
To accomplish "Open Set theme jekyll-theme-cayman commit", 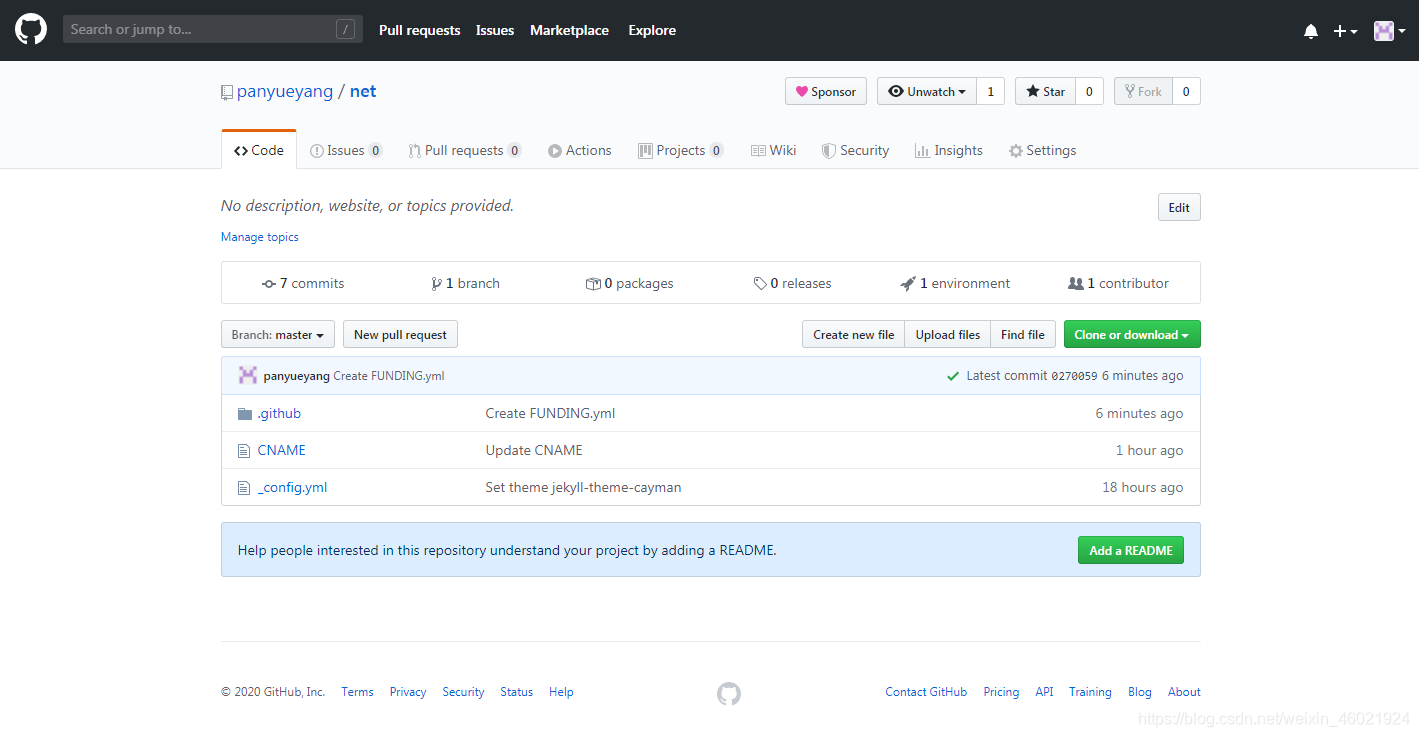I will click(x=583, y=487).
